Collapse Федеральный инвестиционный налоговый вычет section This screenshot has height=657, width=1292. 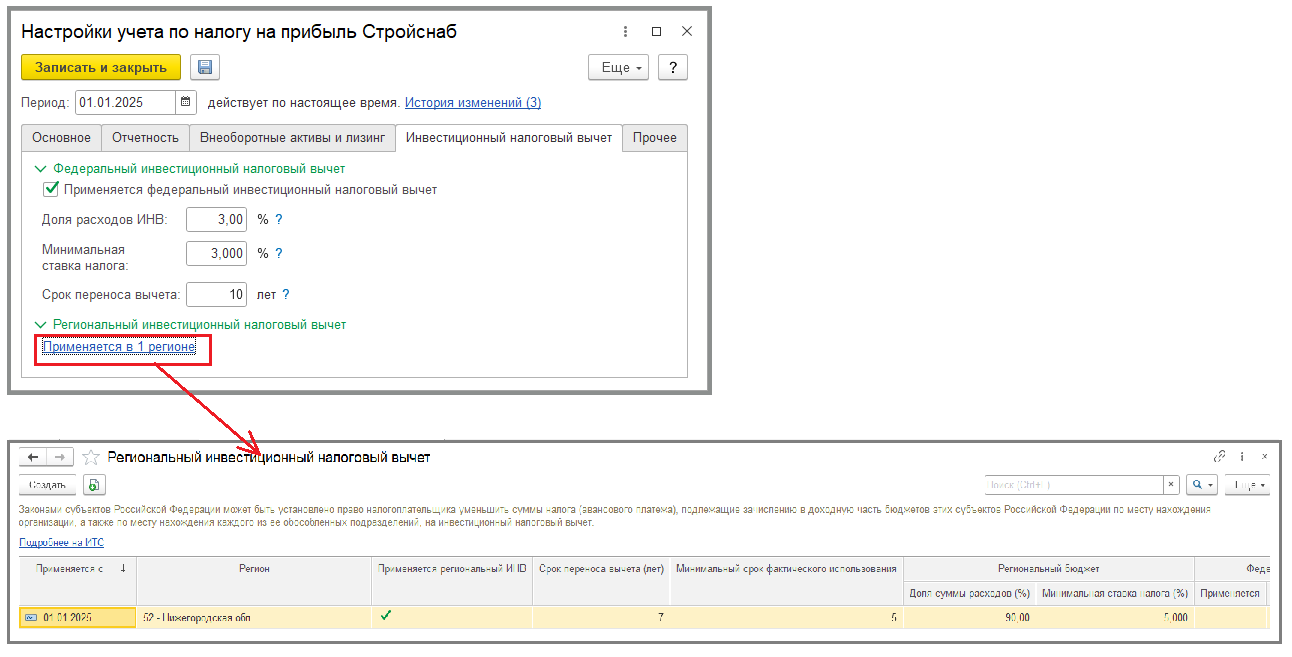tap(41, 170)
